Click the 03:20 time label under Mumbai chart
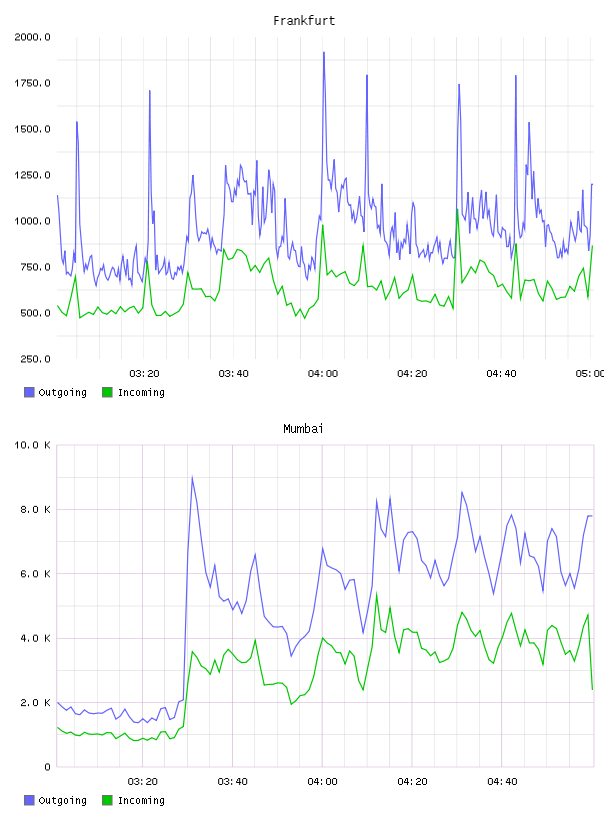This screenshot has width=608, height=816. [x=143, y=782]
